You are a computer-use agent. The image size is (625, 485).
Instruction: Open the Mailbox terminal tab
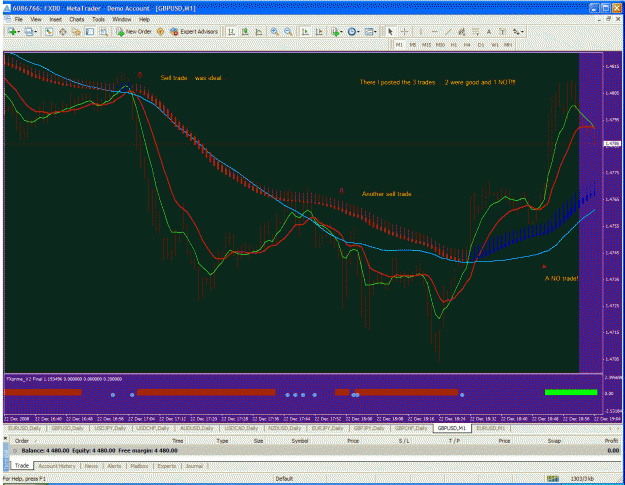tap(139, 466)
